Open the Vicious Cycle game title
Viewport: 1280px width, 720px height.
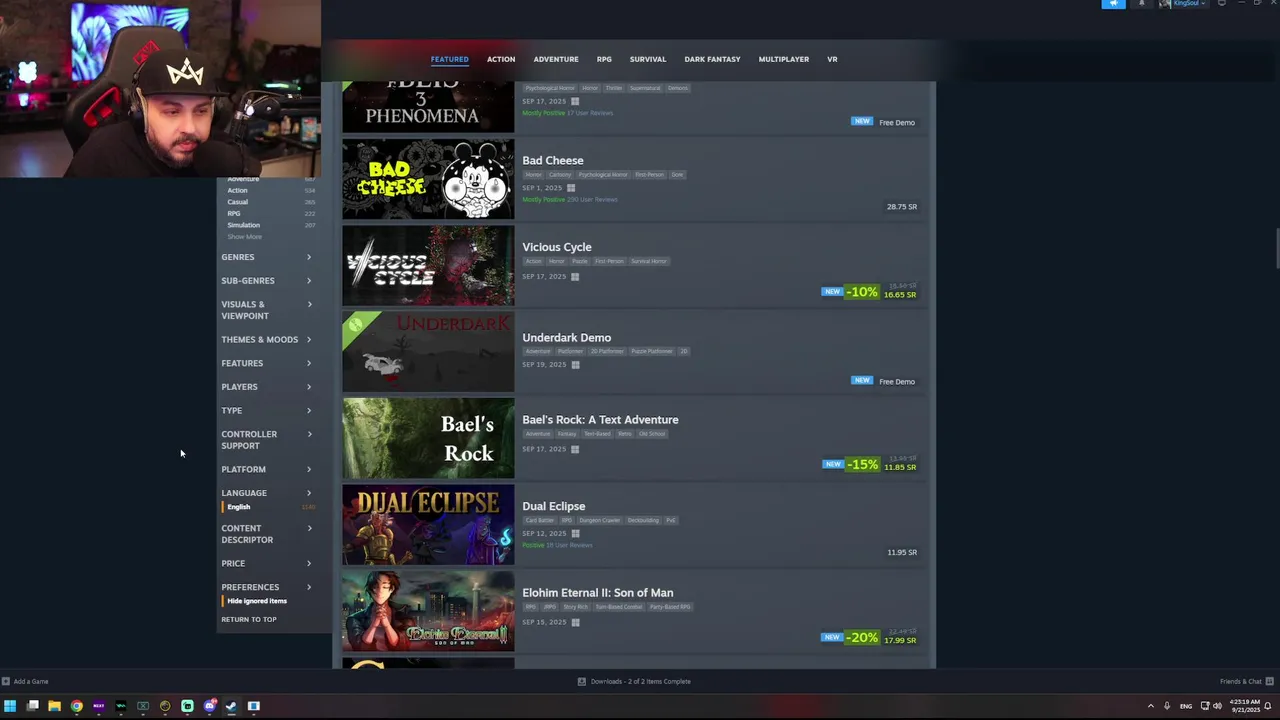pyautogui.click(x=557, y=247)
